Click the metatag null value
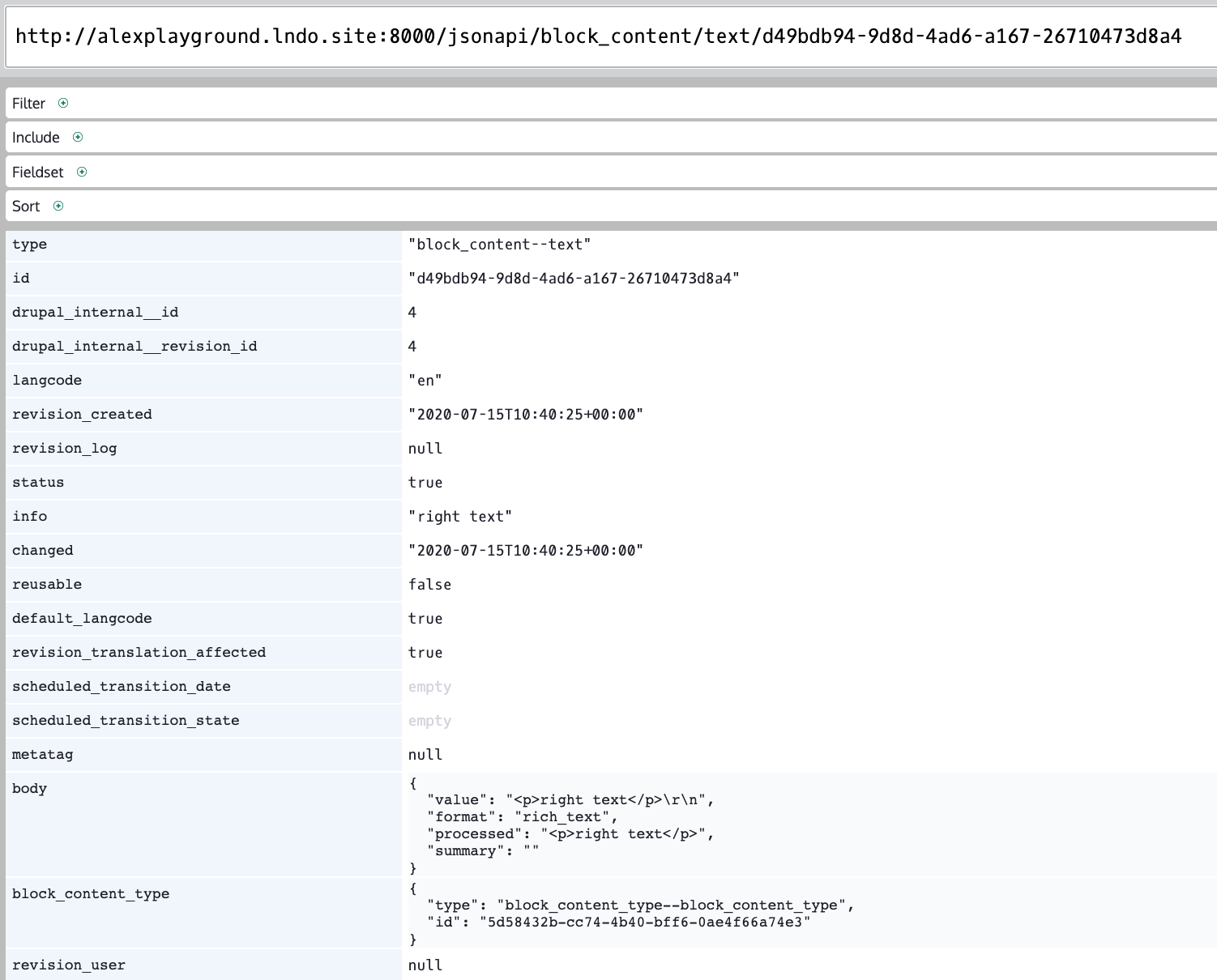Viewport: 1217px width, 980px height. [x=425, y=754]
